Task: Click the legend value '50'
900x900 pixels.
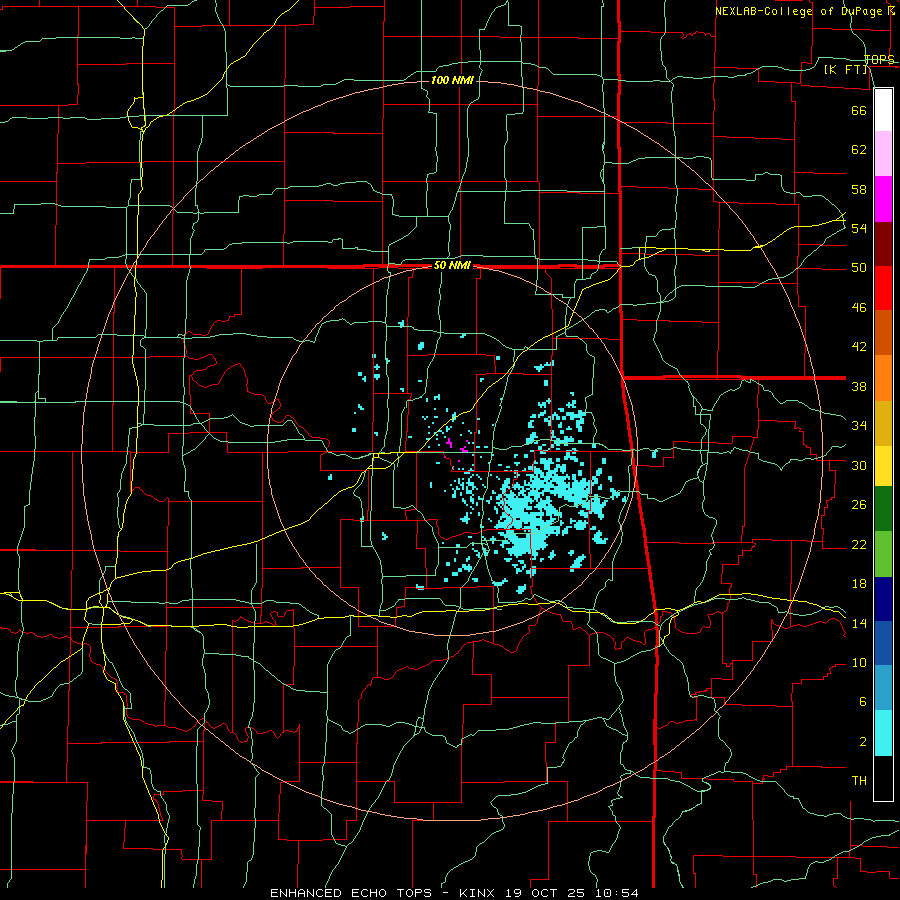Action: point(859,268)
